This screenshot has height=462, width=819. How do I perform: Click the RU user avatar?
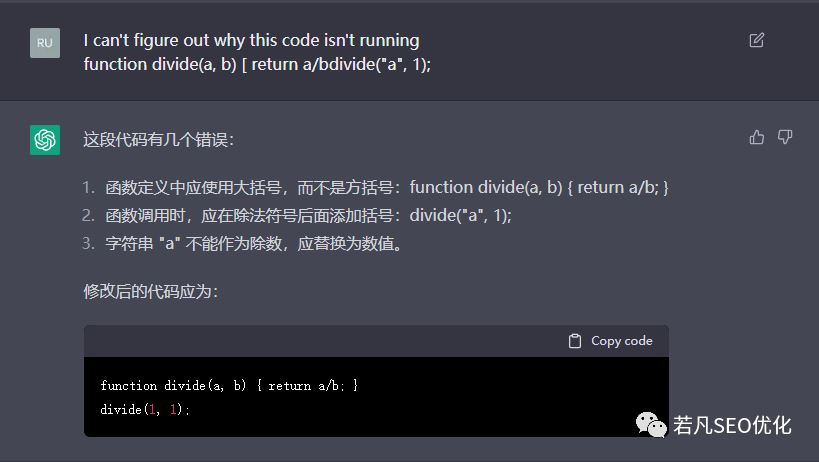(45, 43)
